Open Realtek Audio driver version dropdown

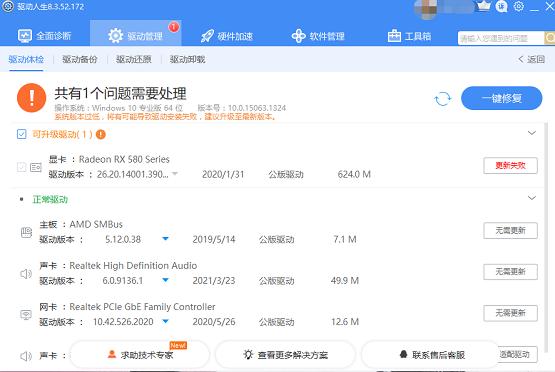165,280
